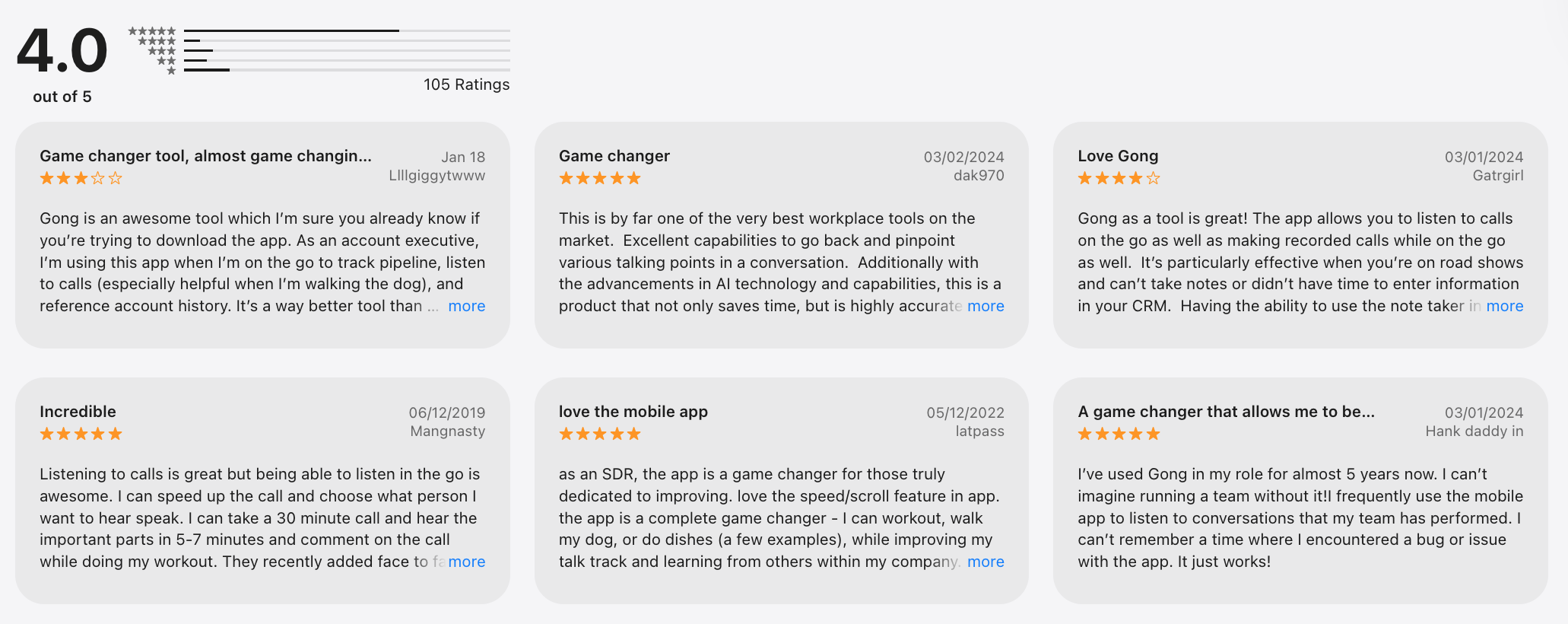Click the five-star row icon in ratings histogram
This screenshot has width=1568, height=624.
(x=152, y=31)
